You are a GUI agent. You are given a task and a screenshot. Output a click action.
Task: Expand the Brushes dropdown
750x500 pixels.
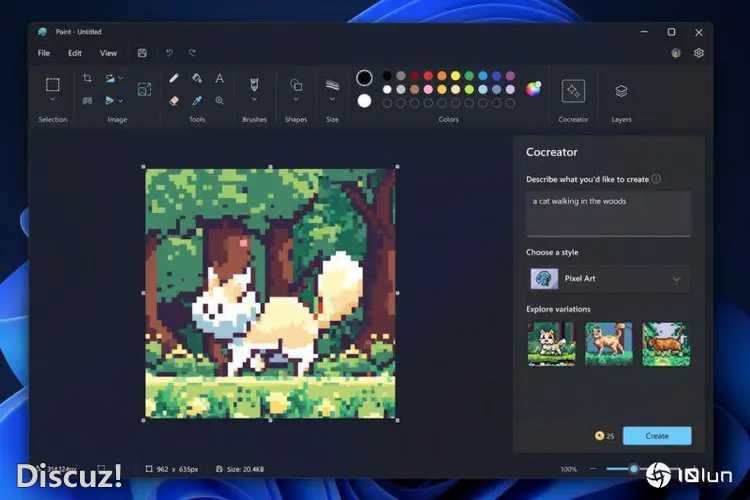(254, 100)
